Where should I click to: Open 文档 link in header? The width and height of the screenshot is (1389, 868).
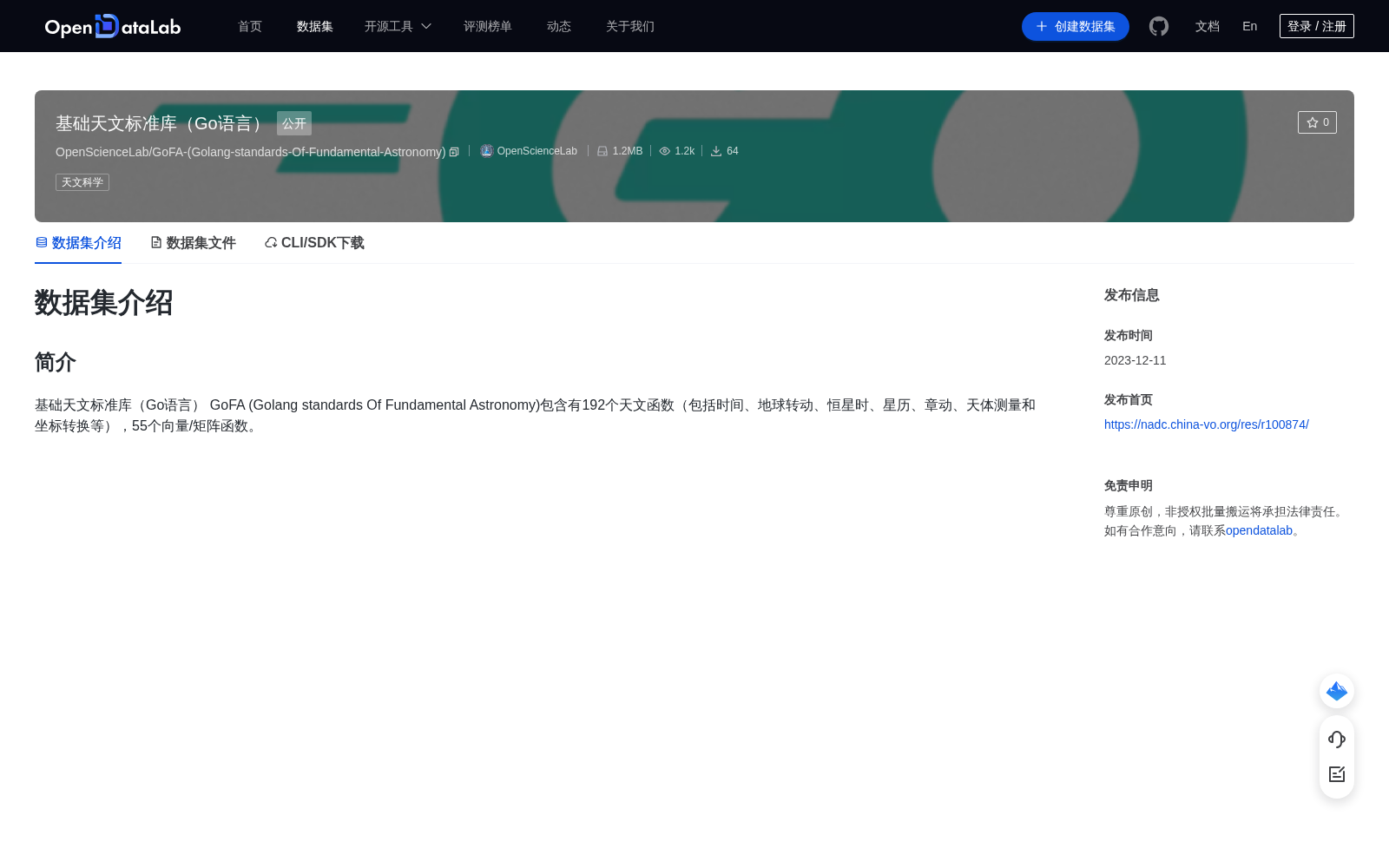click(1208, 26)
